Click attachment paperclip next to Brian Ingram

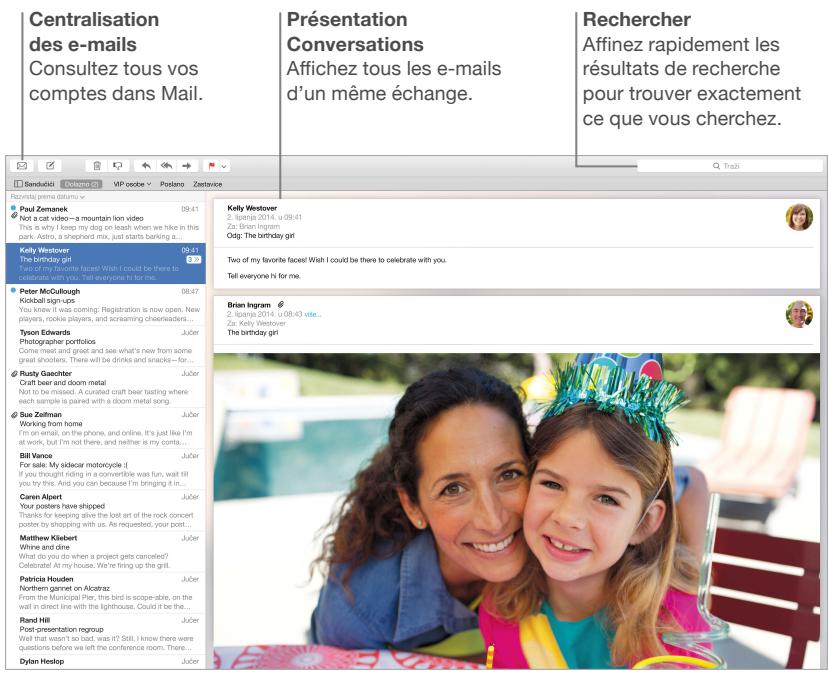click(281, 304)
